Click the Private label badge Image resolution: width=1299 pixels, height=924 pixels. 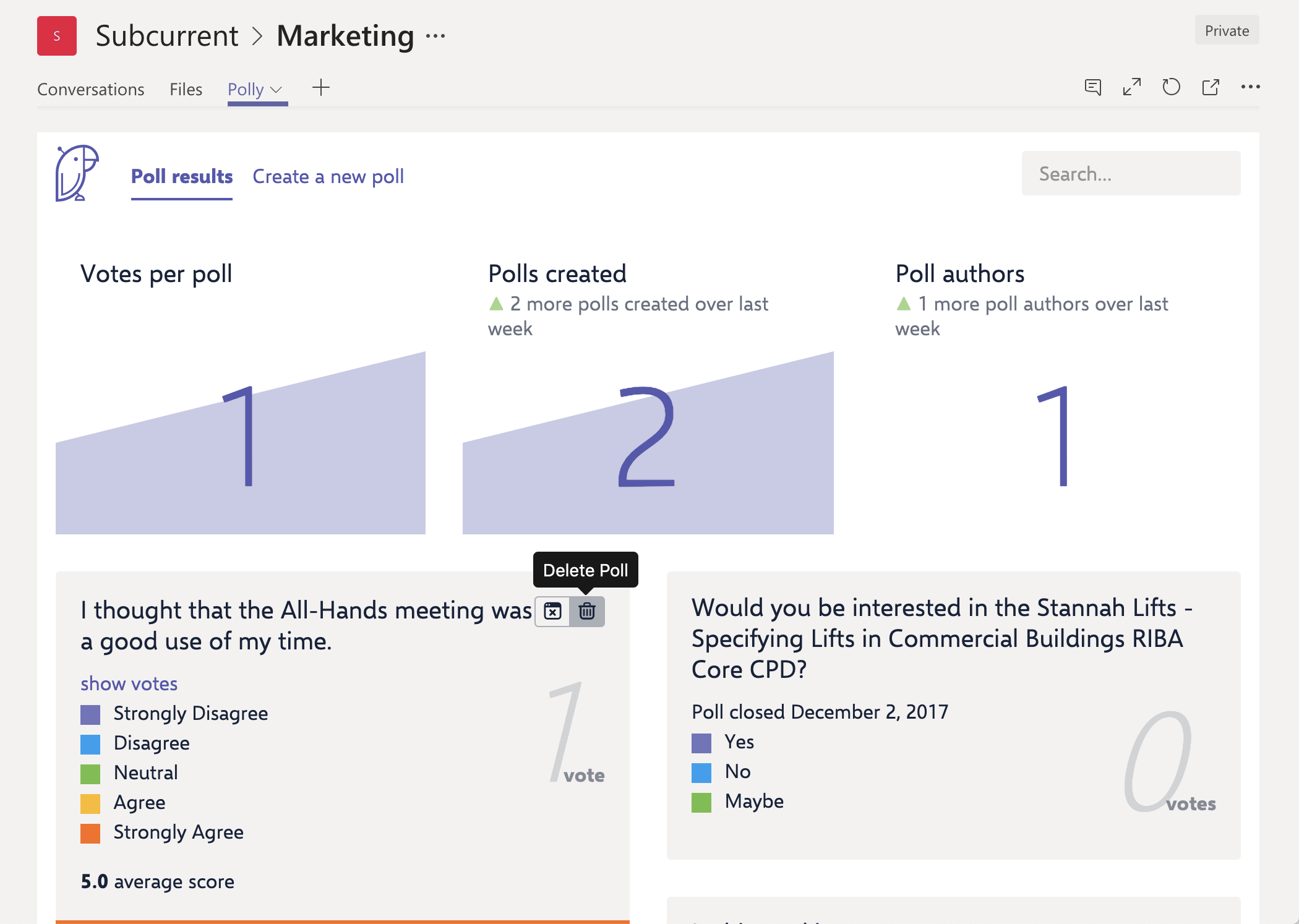pos(1227,30)
